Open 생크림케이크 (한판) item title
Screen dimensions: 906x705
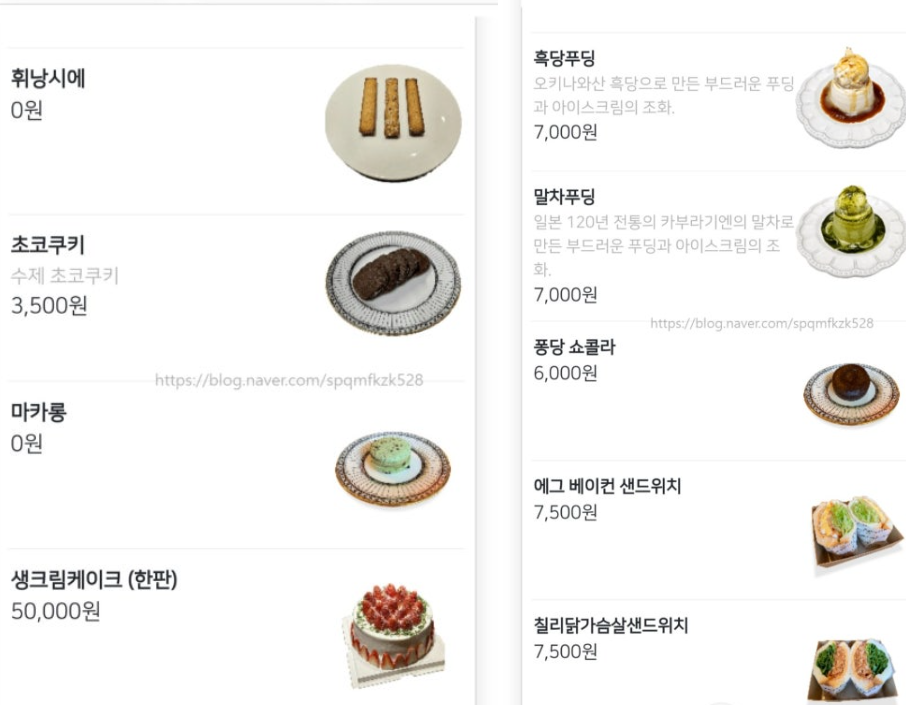94,578
